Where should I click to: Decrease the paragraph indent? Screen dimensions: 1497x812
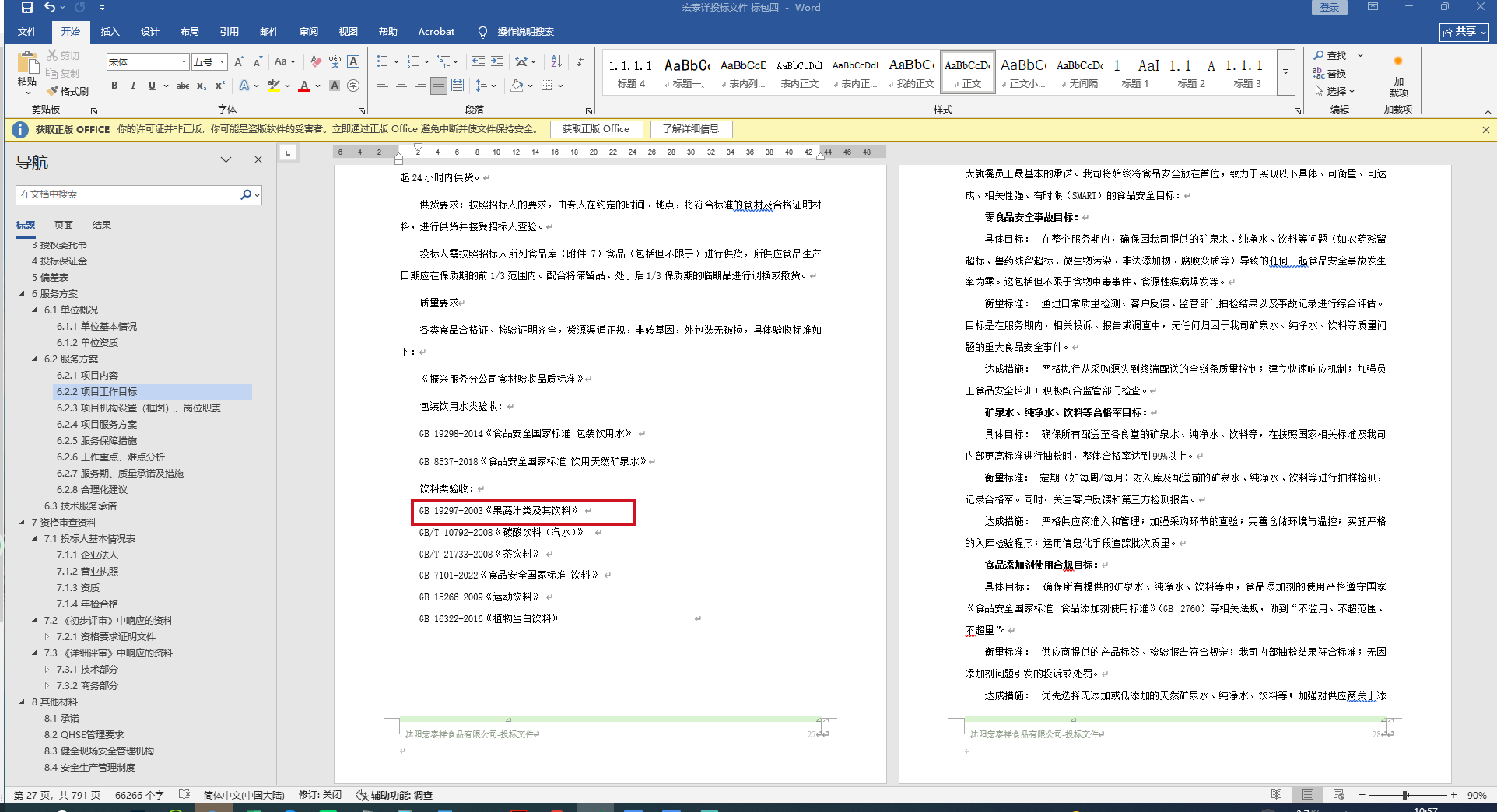click(x=479, y=61)
